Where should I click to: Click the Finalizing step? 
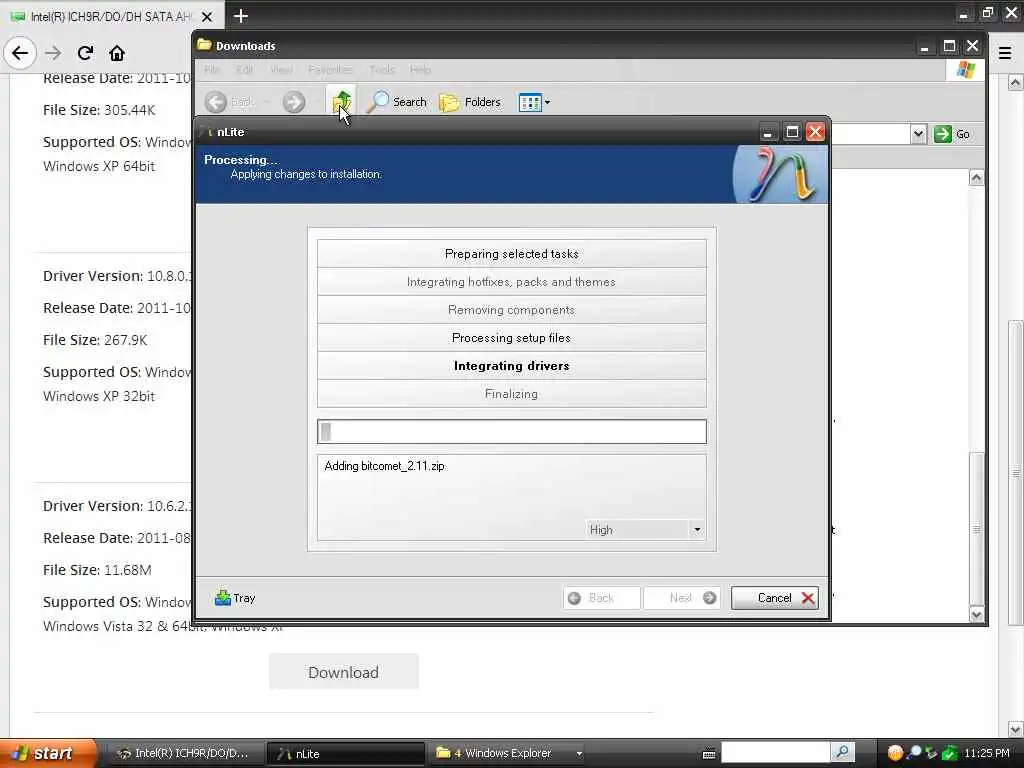pos(511,394)
